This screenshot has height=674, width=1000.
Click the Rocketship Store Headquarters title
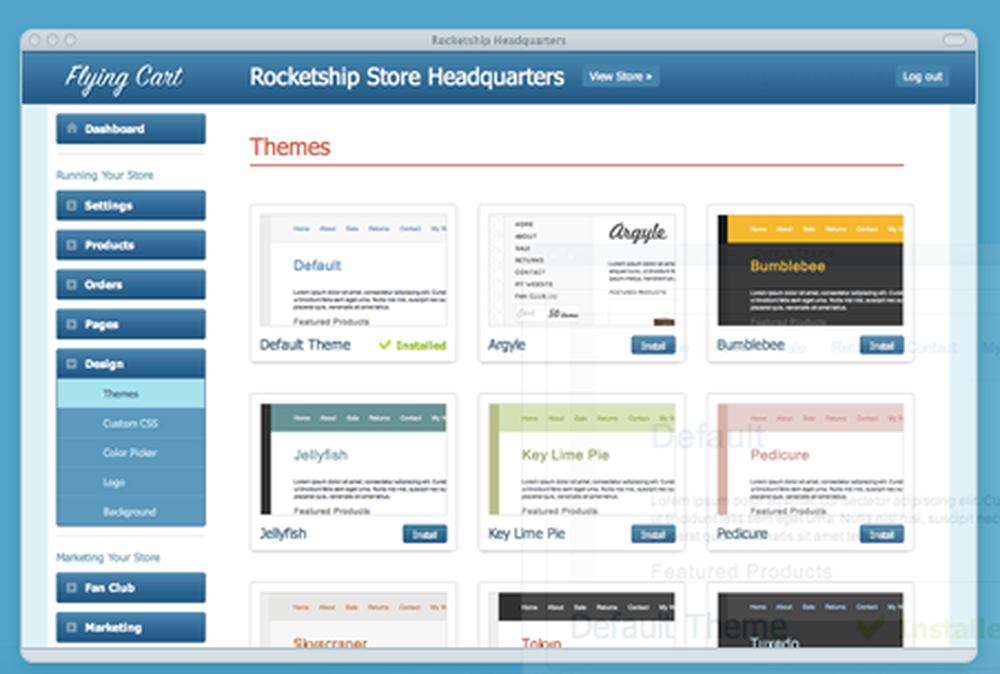(x=407, y=77)
